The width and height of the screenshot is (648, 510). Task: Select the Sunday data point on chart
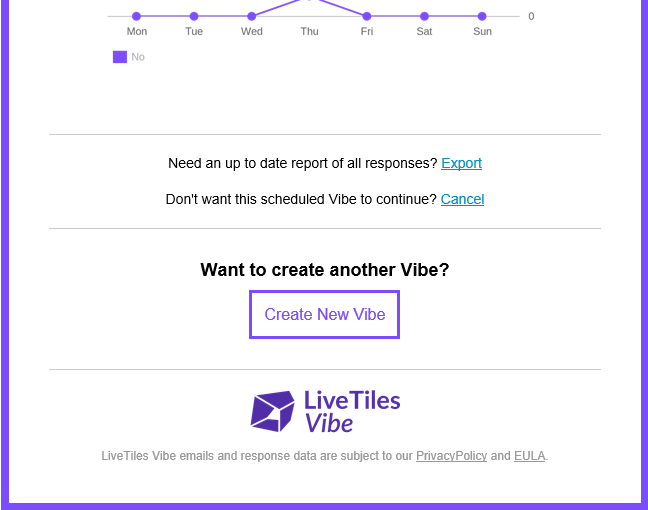(482, 16)
